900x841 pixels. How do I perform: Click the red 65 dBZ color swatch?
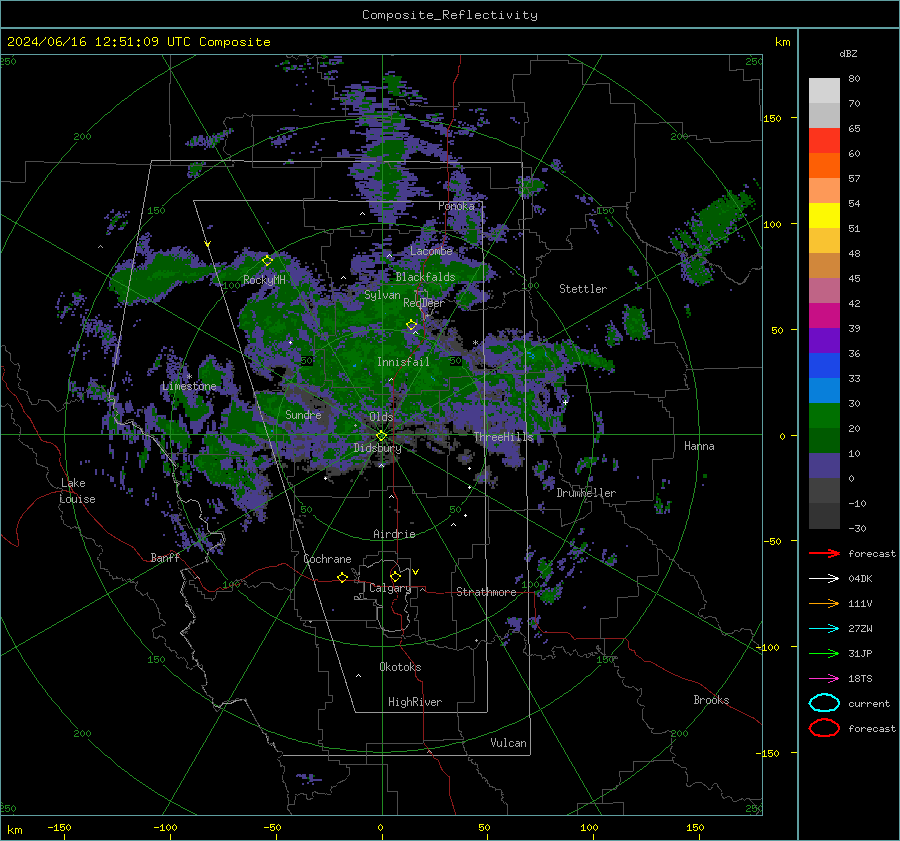tap(824, 140)
